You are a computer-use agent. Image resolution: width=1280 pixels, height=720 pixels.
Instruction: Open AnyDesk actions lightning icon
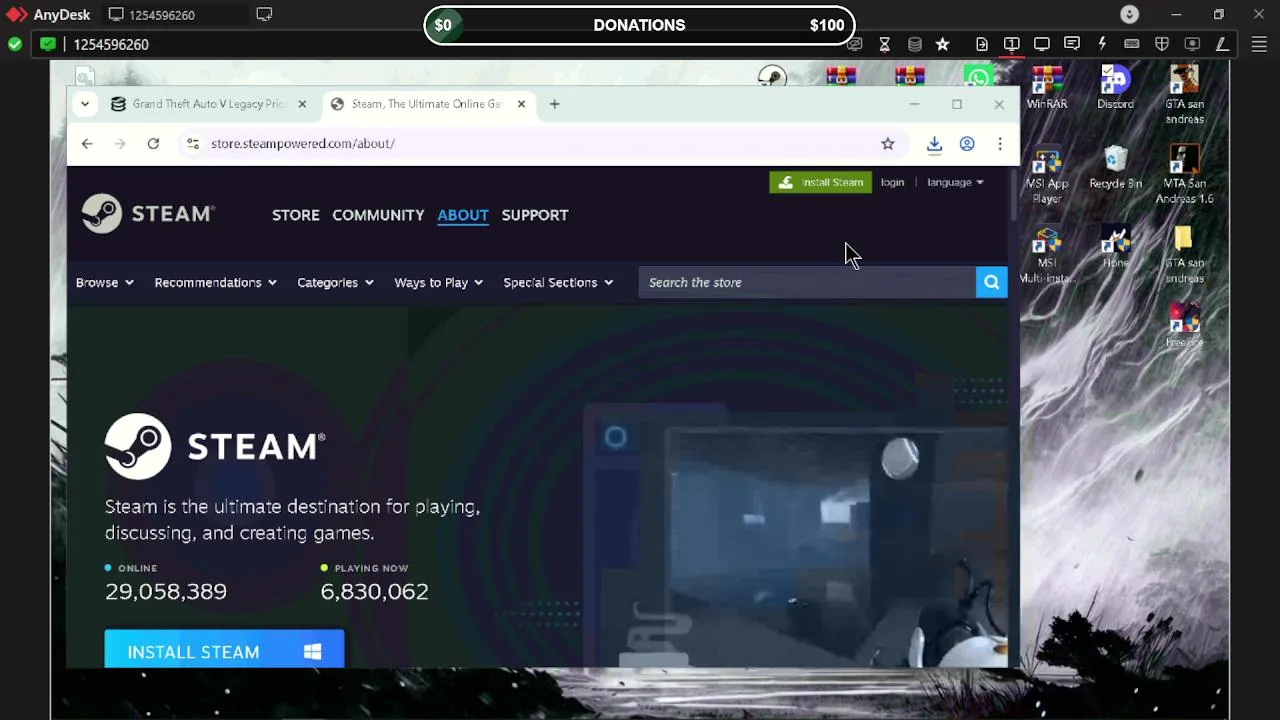1102,44
